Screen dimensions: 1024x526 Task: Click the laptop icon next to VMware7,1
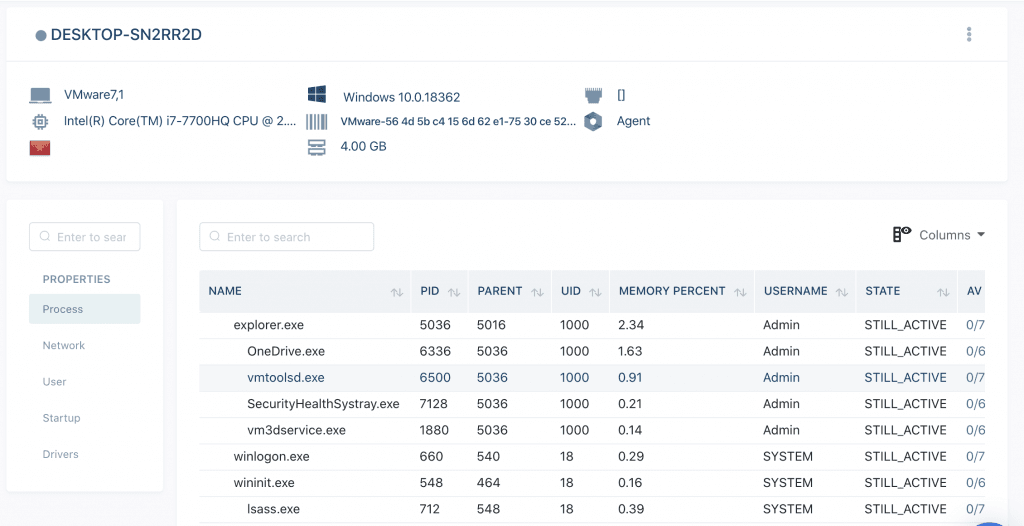40,95
